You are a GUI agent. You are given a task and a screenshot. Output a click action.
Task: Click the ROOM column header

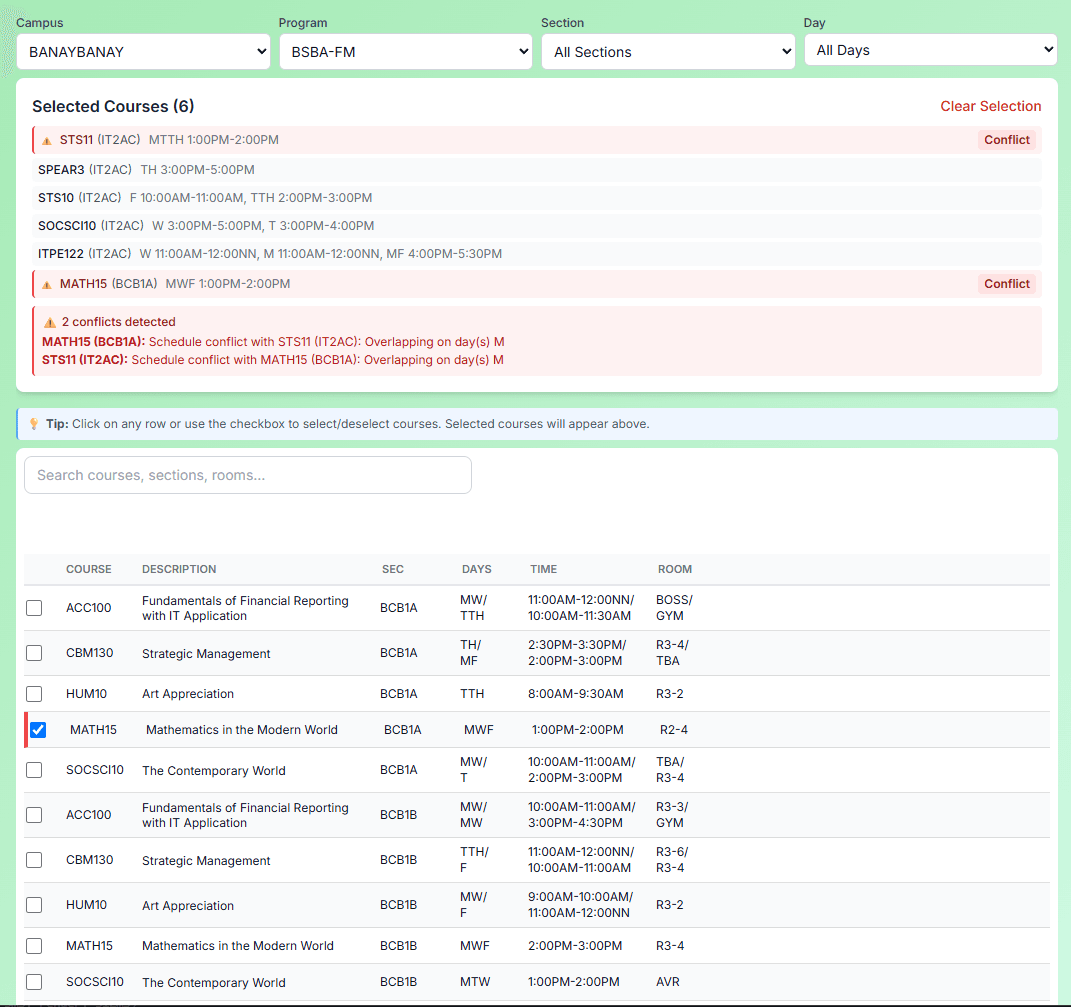point(674,570)
